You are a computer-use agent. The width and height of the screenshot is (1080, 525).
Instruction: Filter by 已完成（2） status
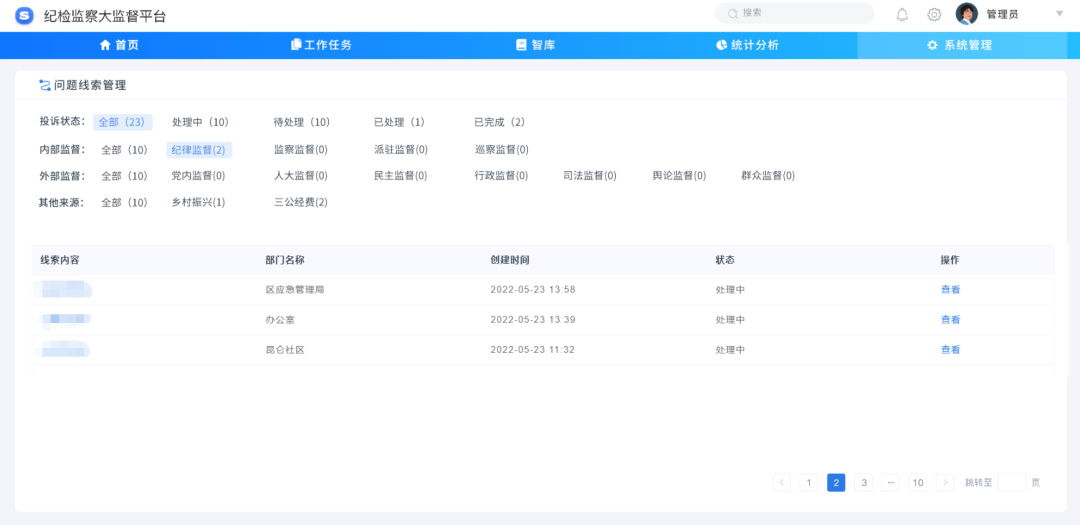point(500,122)
